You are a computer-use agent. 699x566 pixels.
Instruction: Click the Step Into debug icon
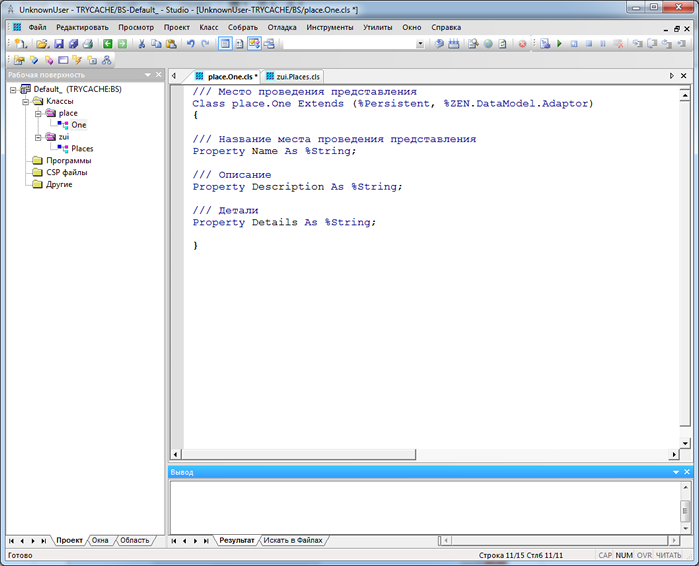click(638, 44)
